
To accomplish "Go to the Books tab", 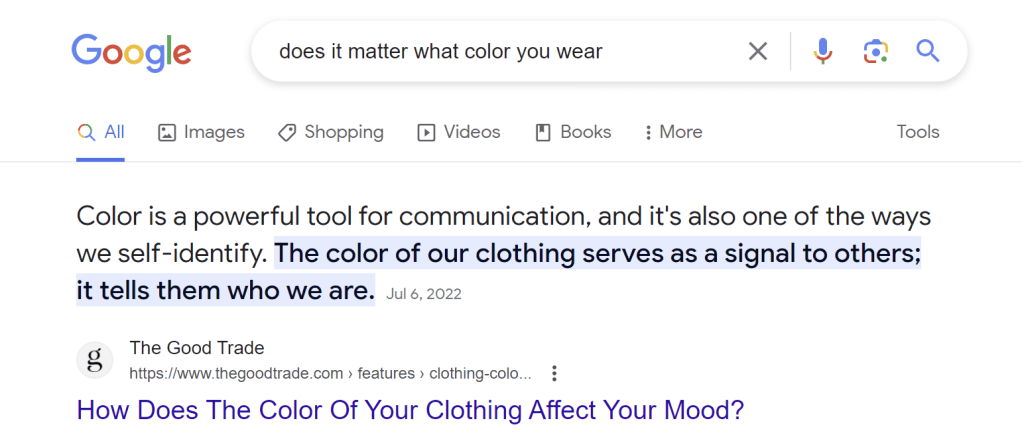I will pyautogui.click(x=573, y=132).
